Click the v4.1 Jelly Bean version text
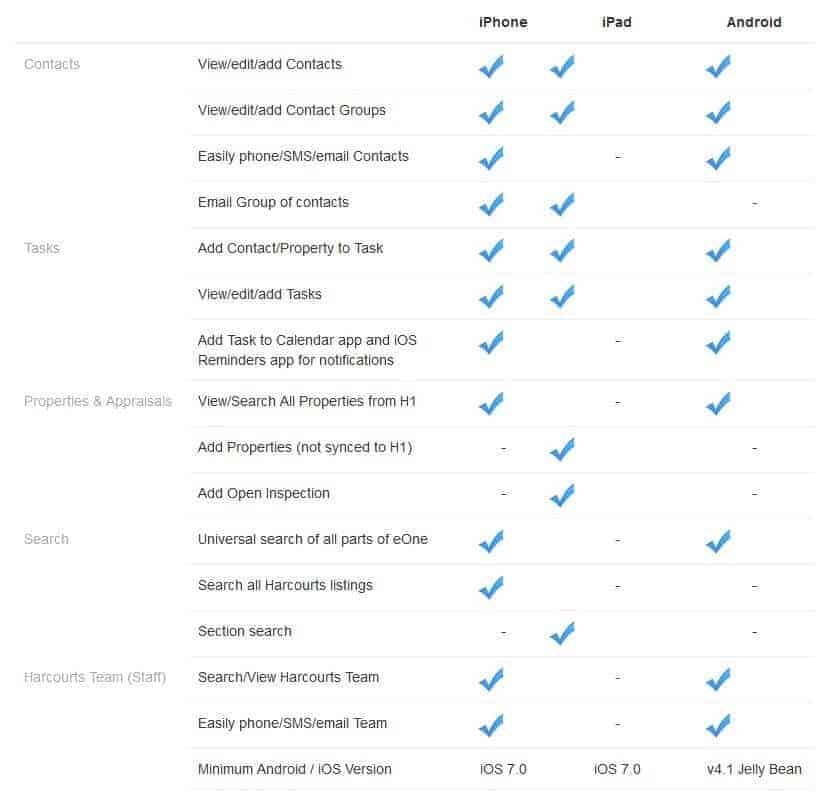 754,769
